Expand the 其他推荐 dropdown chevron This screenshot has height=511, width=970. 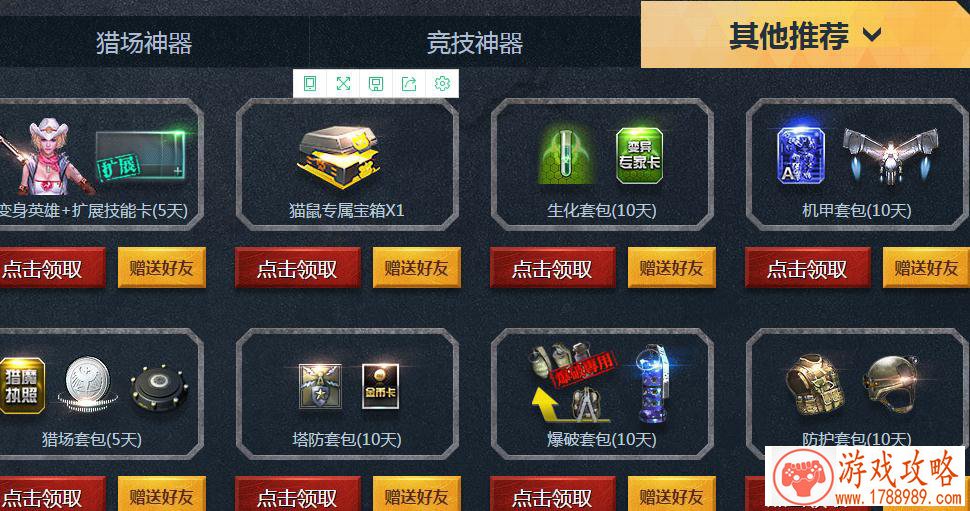click(x=872, y=35)
